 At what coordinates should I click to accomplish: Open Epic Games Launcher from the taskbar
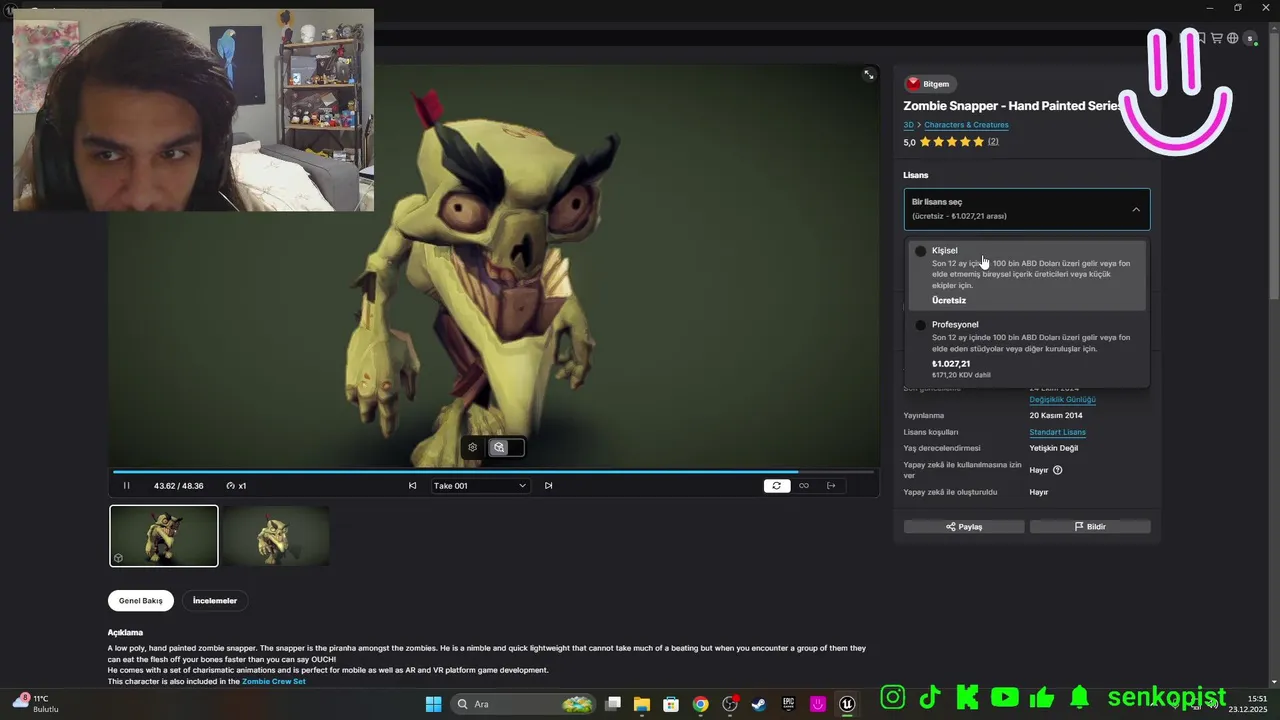pyautogui.click(x=788, y=704)
